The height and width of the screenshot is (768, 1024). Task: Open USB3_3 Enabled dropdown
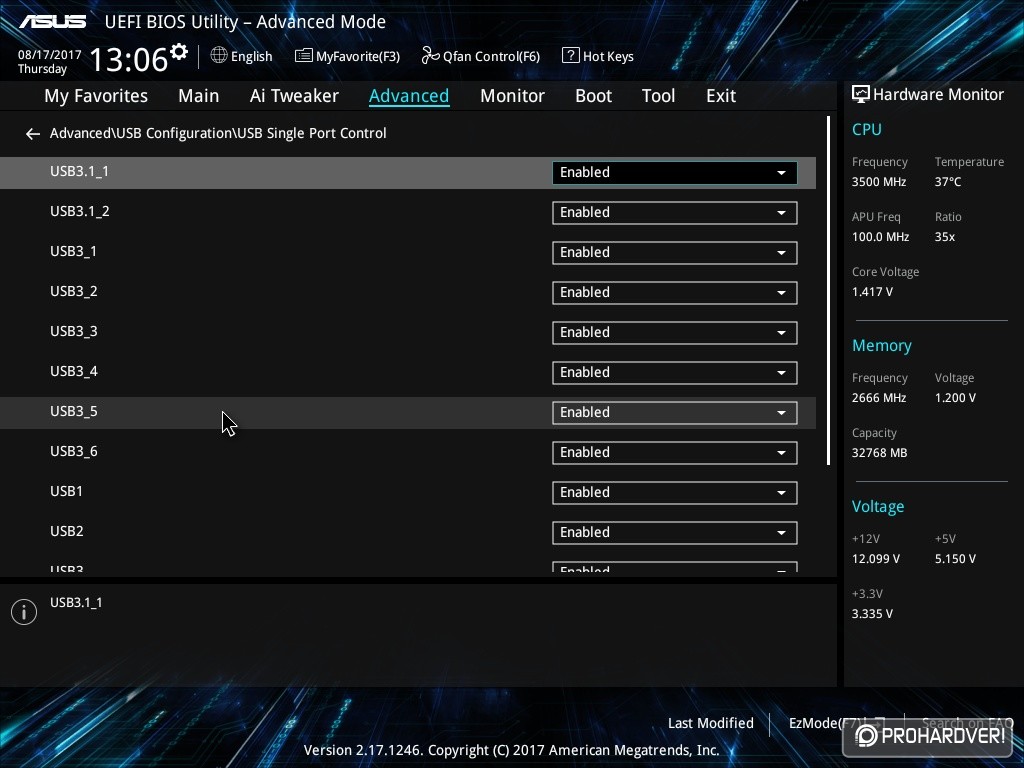tap(675, 332)
